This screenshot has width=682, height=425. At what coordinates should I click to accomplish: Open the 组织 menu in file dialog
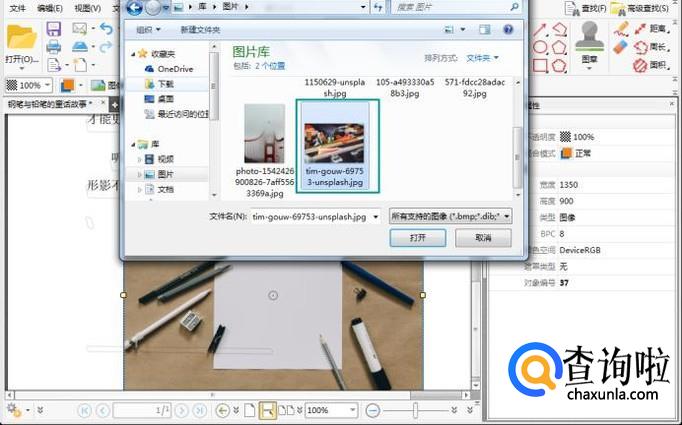click(149, 30)
